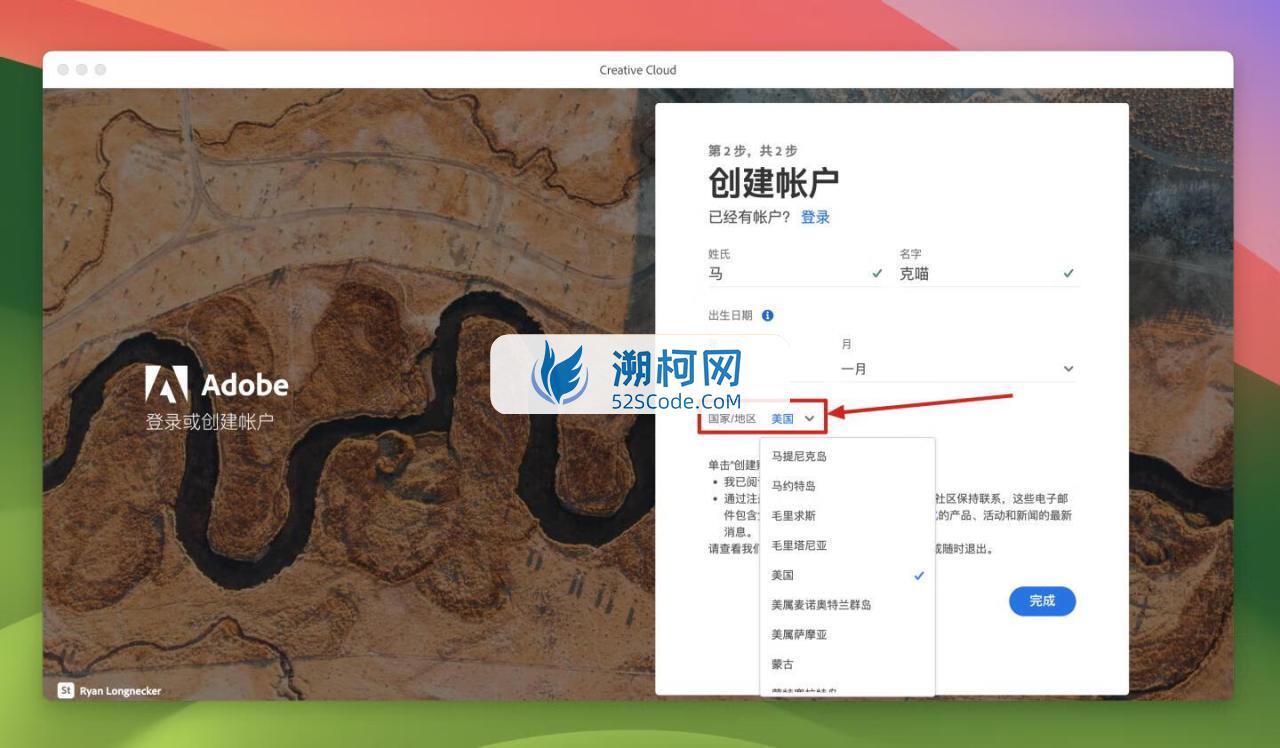Expand the 国家/地区 country dropdown
Screen dimensions: 1280x748
793,419
